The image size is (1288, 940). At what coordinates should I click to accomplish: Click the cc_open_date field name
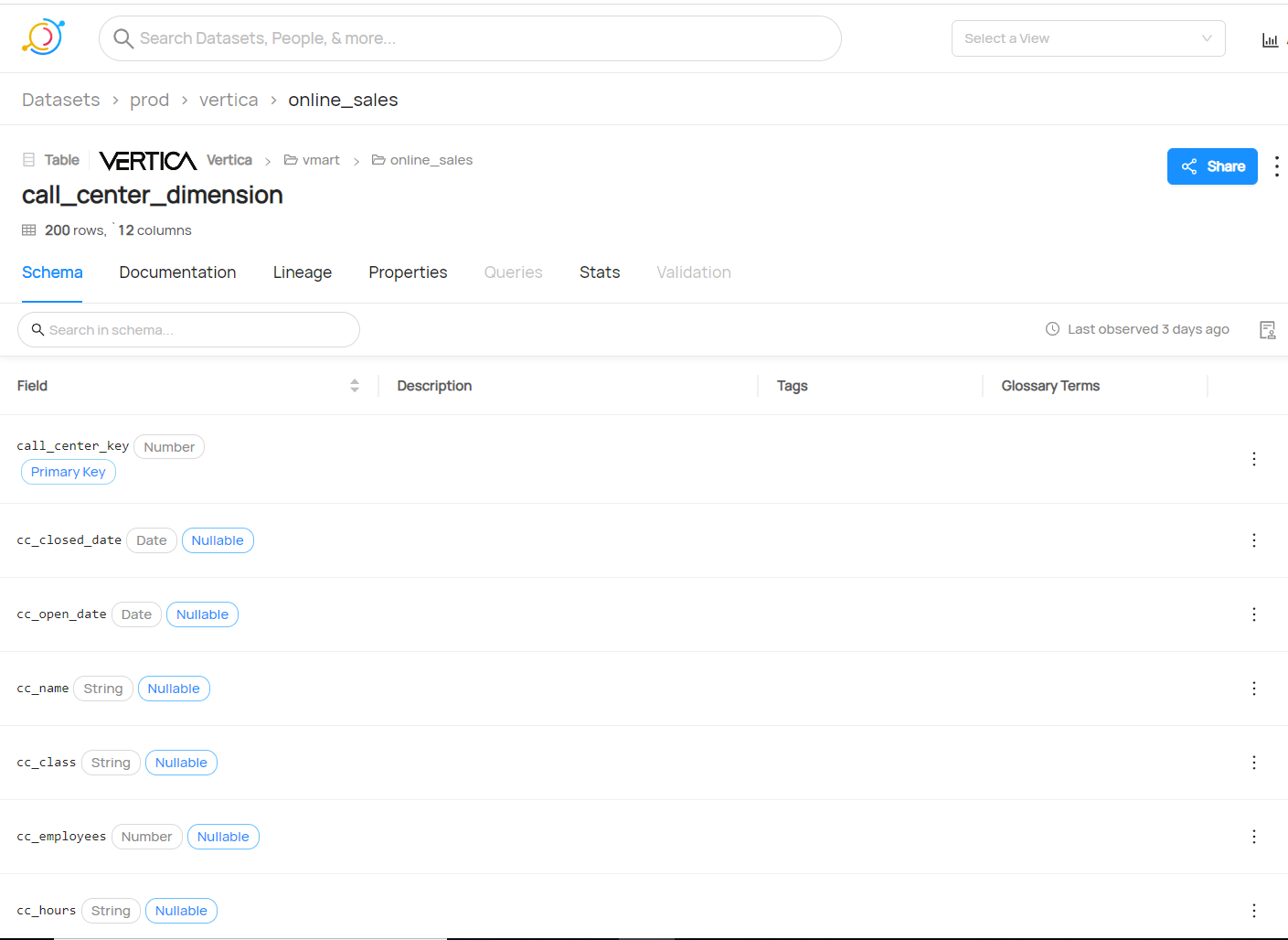click(x=61, y=614)
